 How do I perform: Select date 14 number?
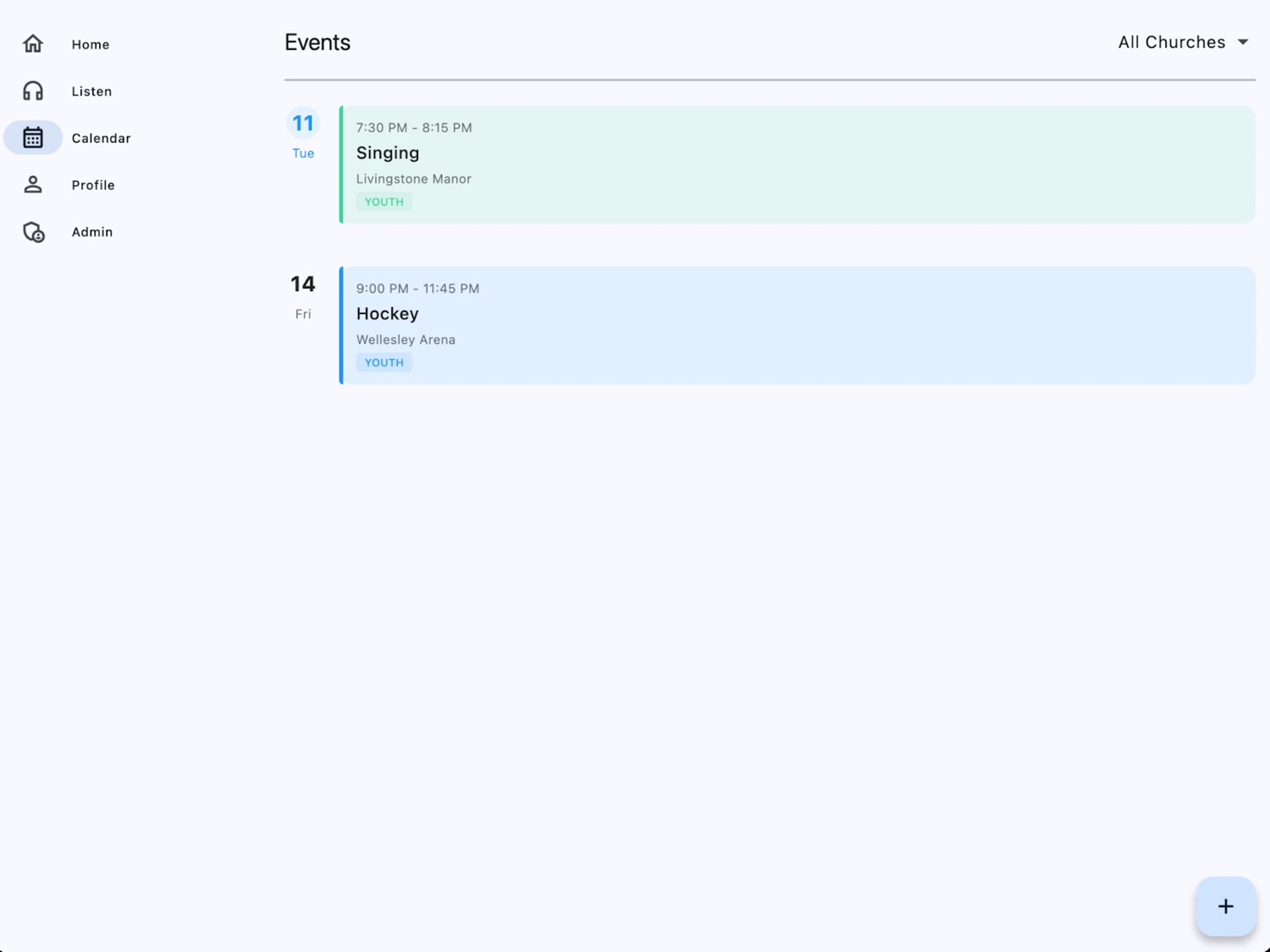[x=303, y=284]
